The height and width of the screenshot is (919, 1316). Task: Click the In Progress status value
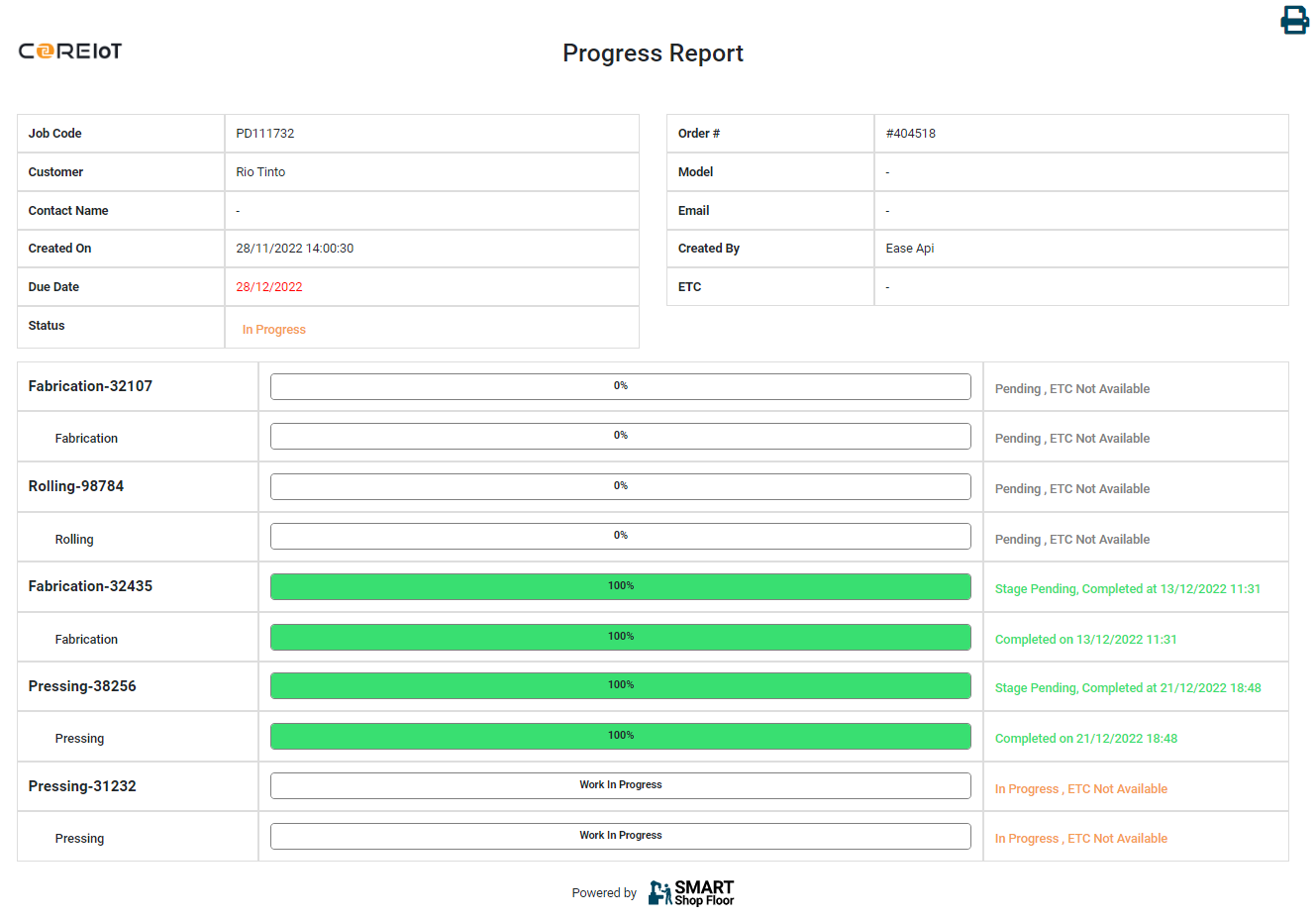(274, 330)
